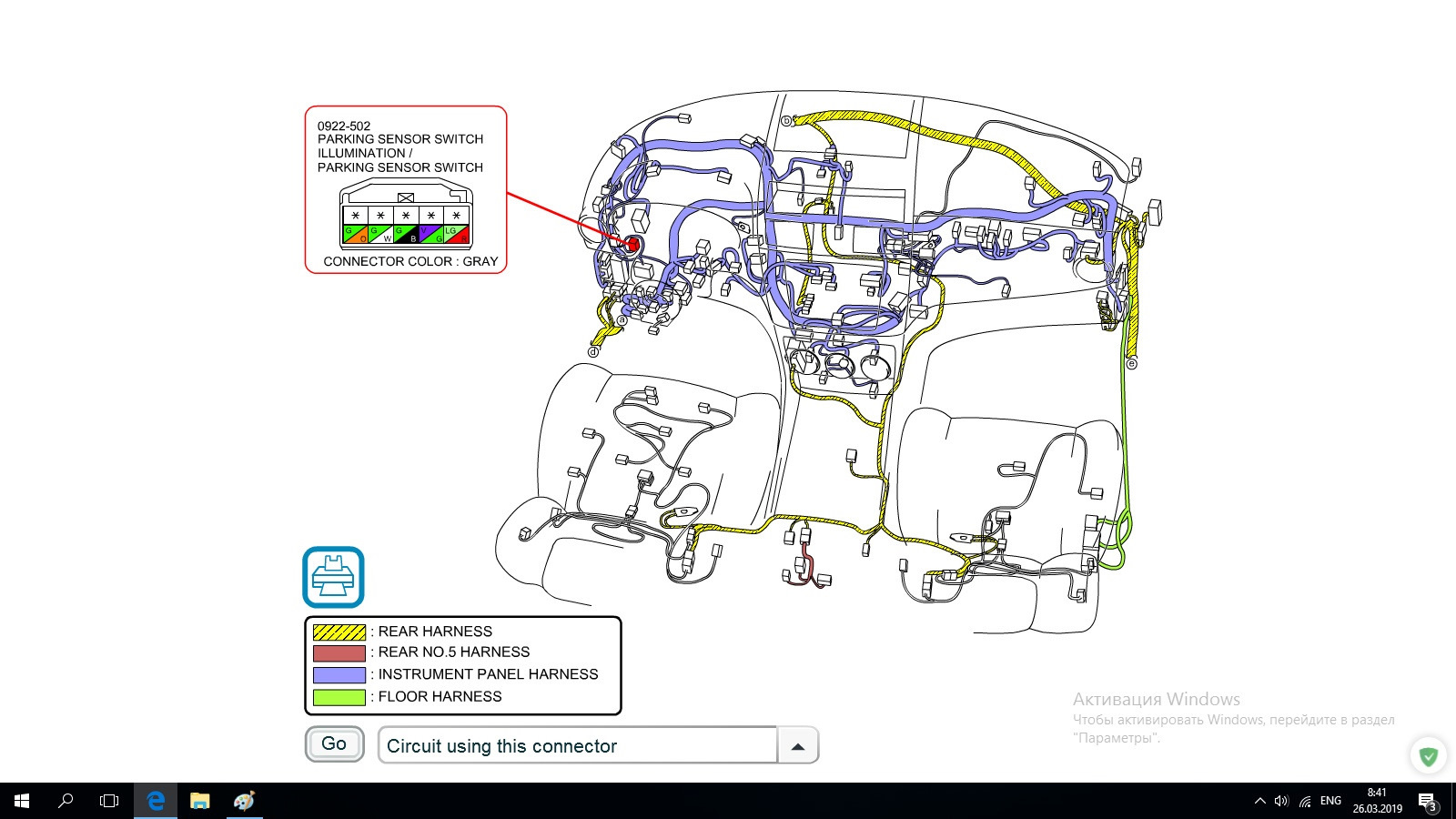Click the 'REAR NO.5 HARNESS' legend label
1456x819 pixels.
click(x=454, y=652)
